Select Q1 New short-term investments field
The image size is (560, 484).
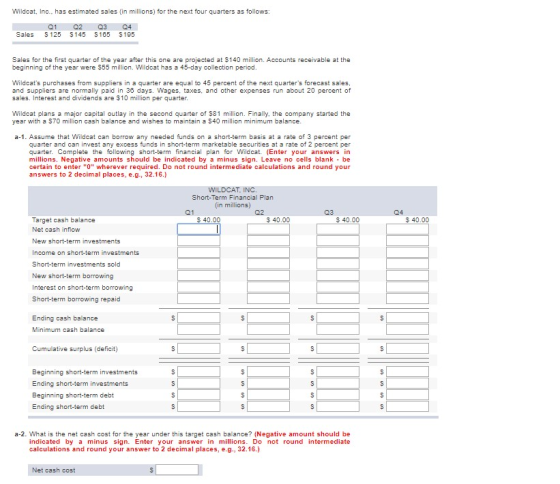[x=199, y=241]
